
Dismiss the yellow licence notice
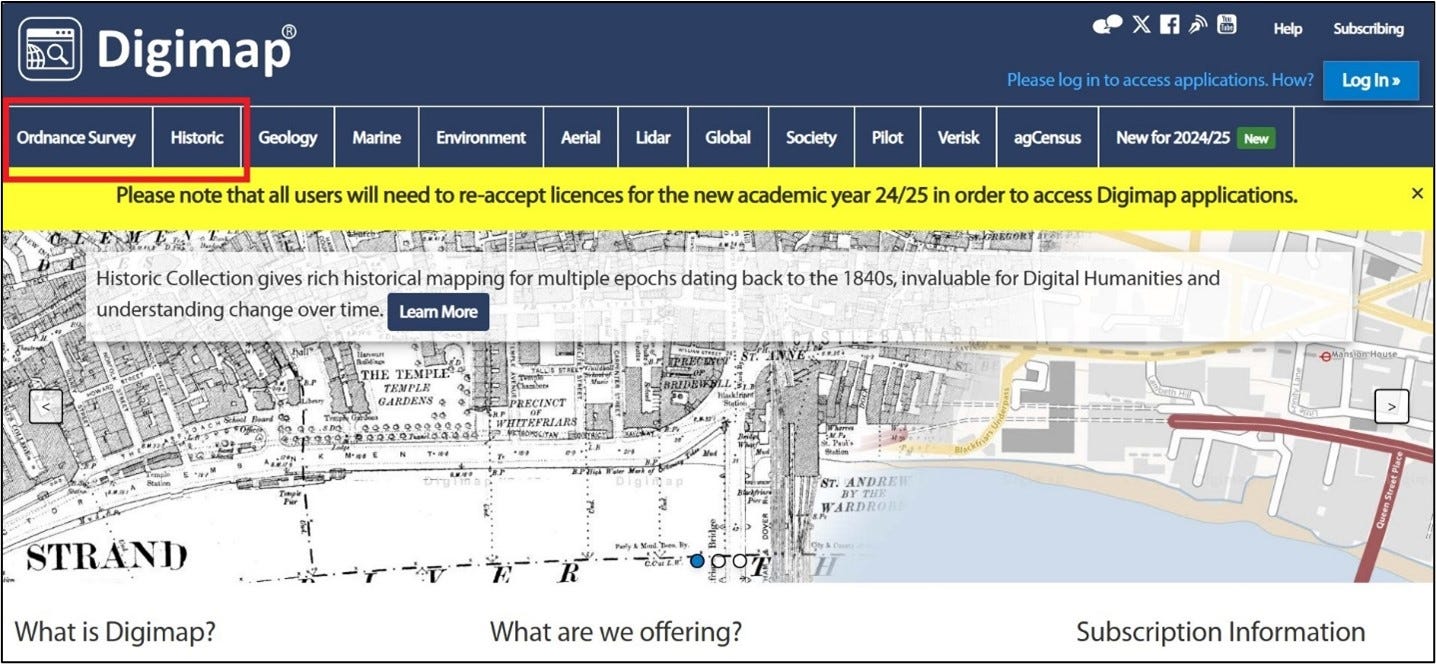1417,193
